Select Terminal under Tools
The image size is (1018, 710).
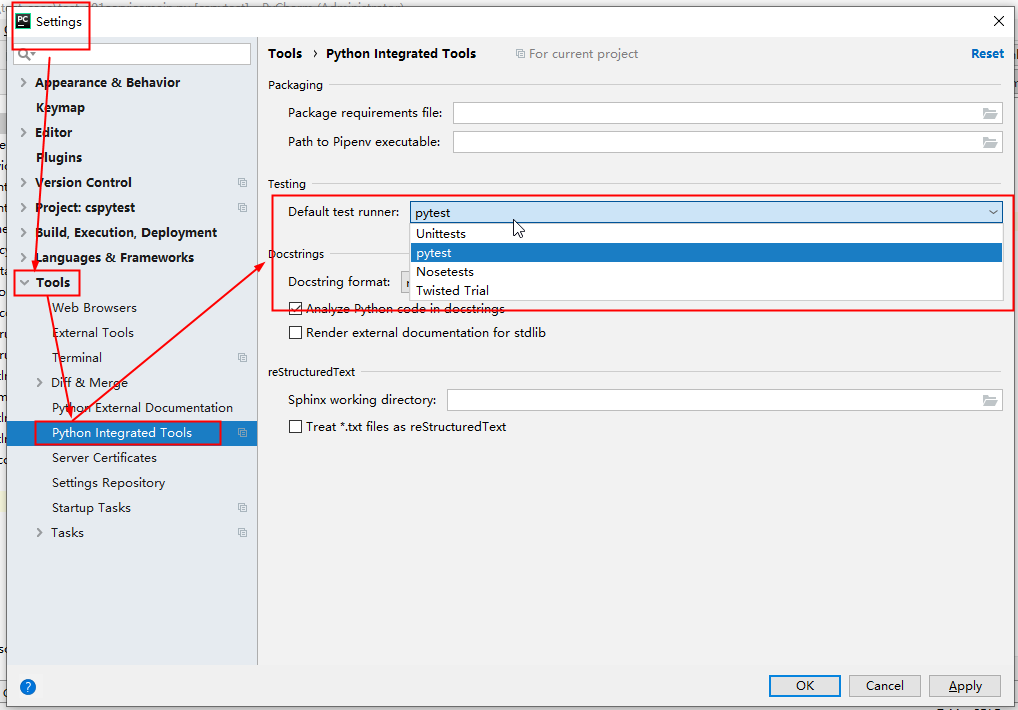click(77, 358)
